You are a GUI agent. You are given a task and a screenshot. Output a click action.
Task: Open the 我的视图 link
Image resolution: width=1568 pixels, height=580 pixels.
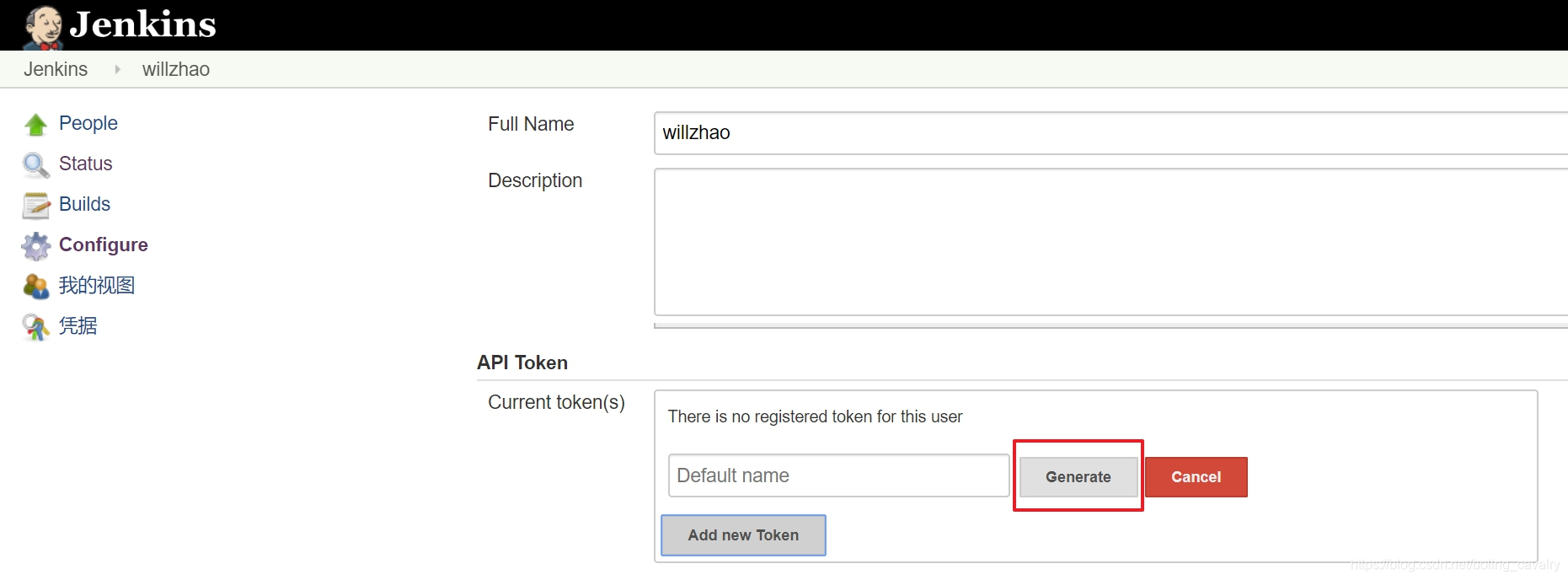pyautogui.click(x=97, y=285)
